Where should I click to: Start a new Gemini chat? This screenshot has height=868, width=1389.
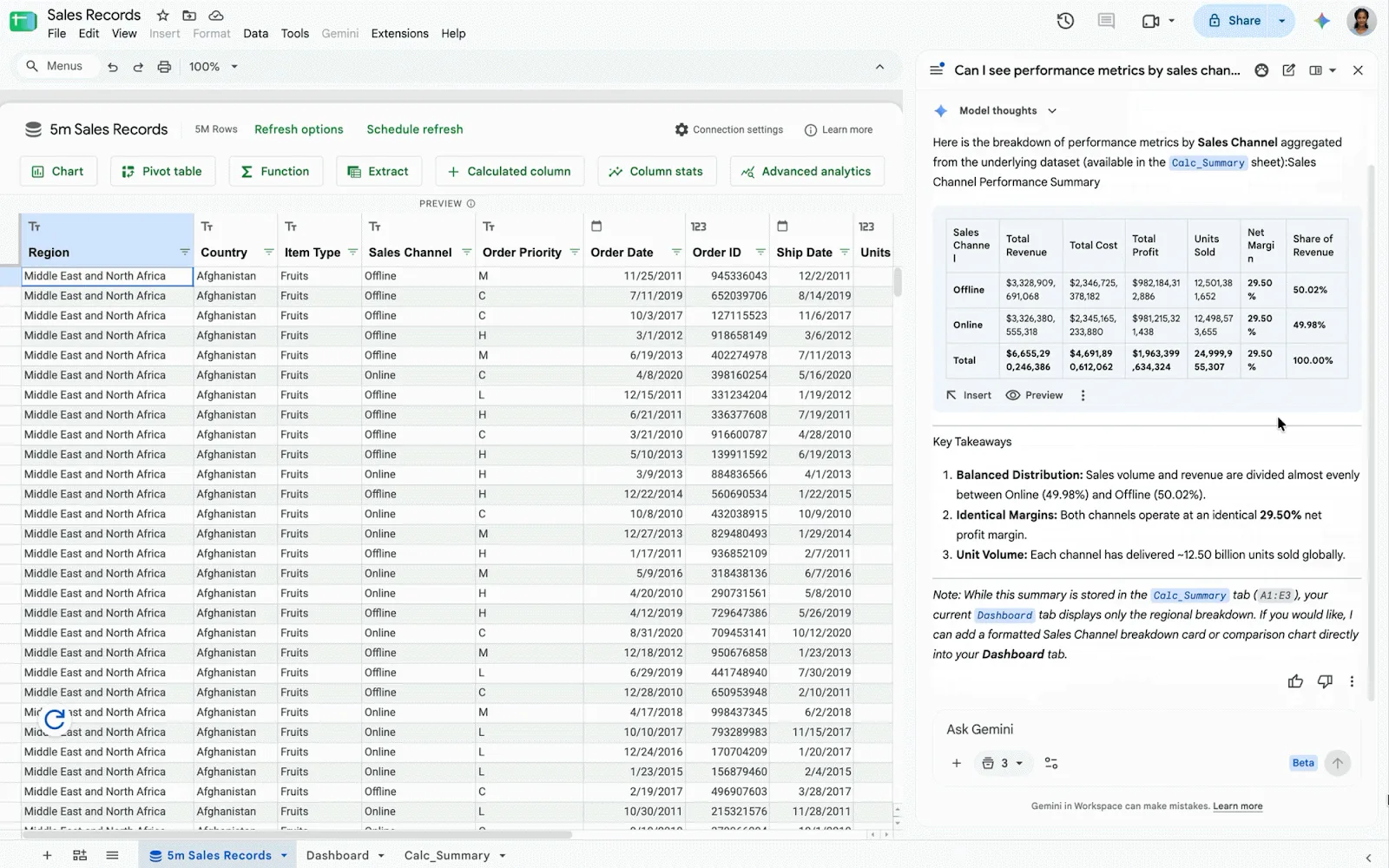coord(1288,70)
